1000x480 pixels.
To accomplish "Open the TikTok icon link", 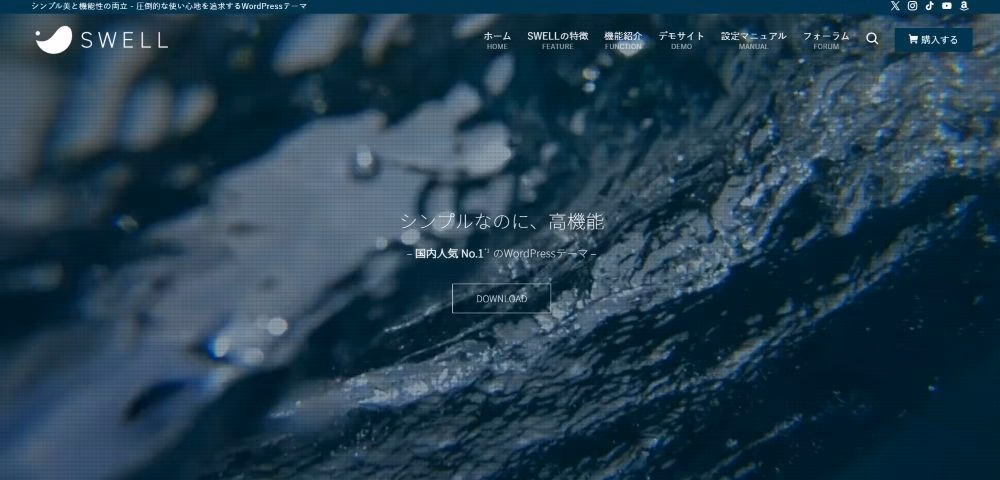I will 930,6.
